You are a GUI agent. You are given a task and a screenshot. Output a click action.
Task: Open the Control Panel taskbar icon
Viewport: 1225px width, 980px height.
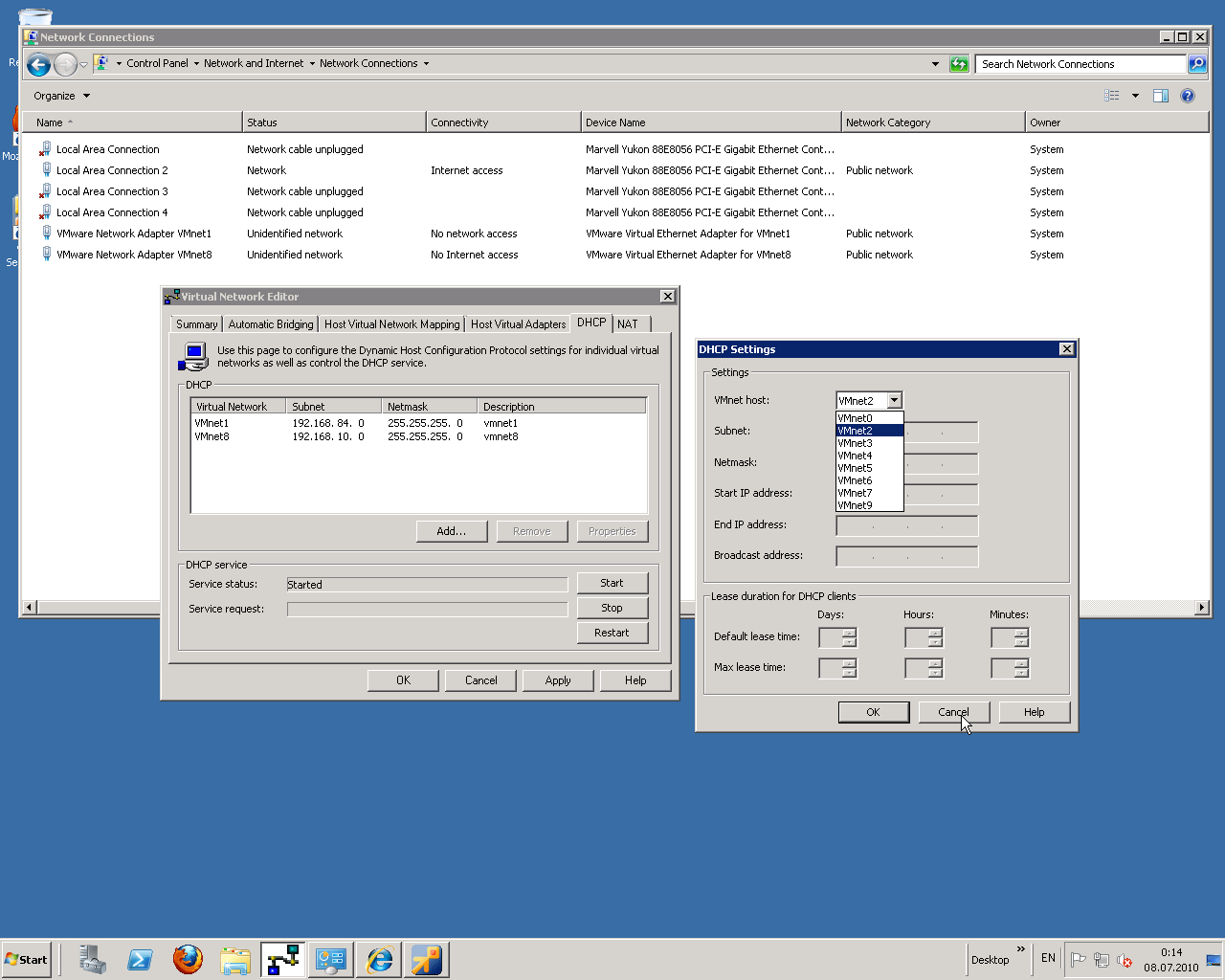tap(331, 959)
